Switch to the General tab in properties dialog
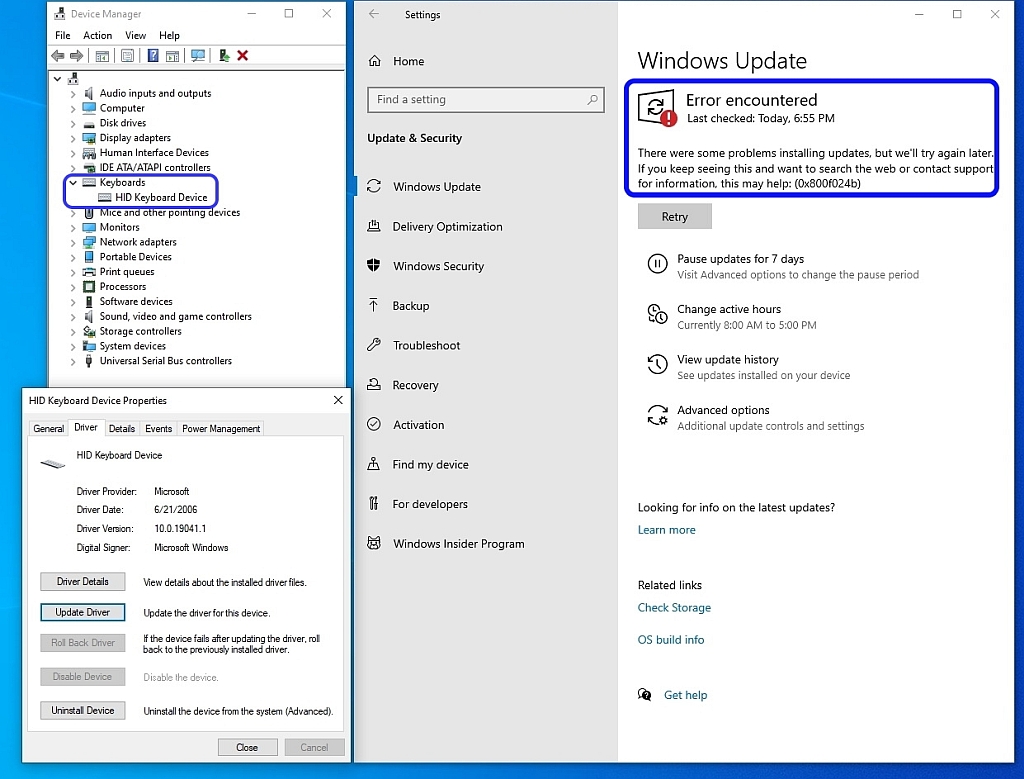The image size is (1024, 779). [x=49, y=428]
